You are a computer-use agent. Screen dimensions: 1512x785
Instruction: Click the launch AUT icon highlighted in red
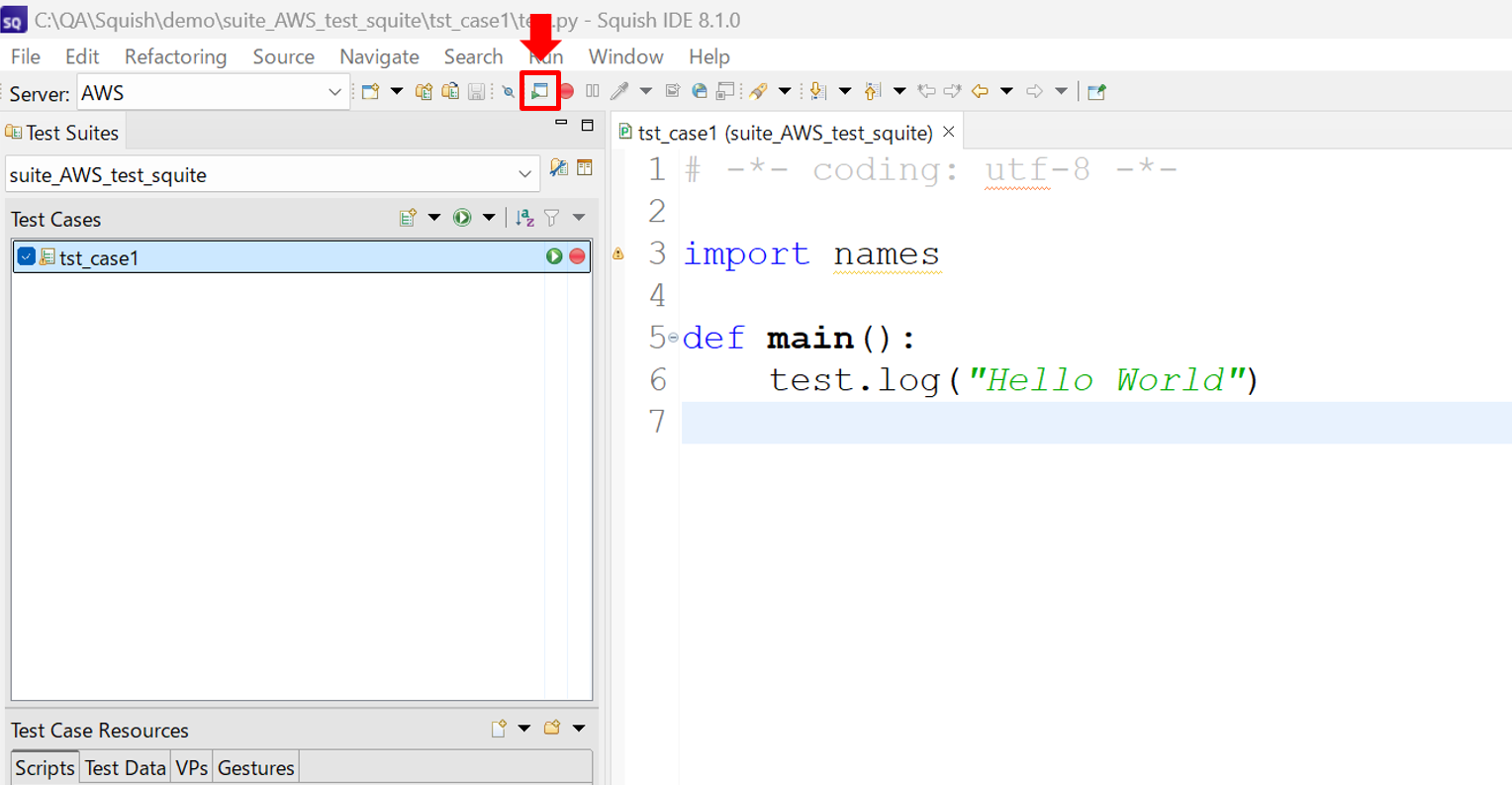pyautogui.click(x=539, y=91)
